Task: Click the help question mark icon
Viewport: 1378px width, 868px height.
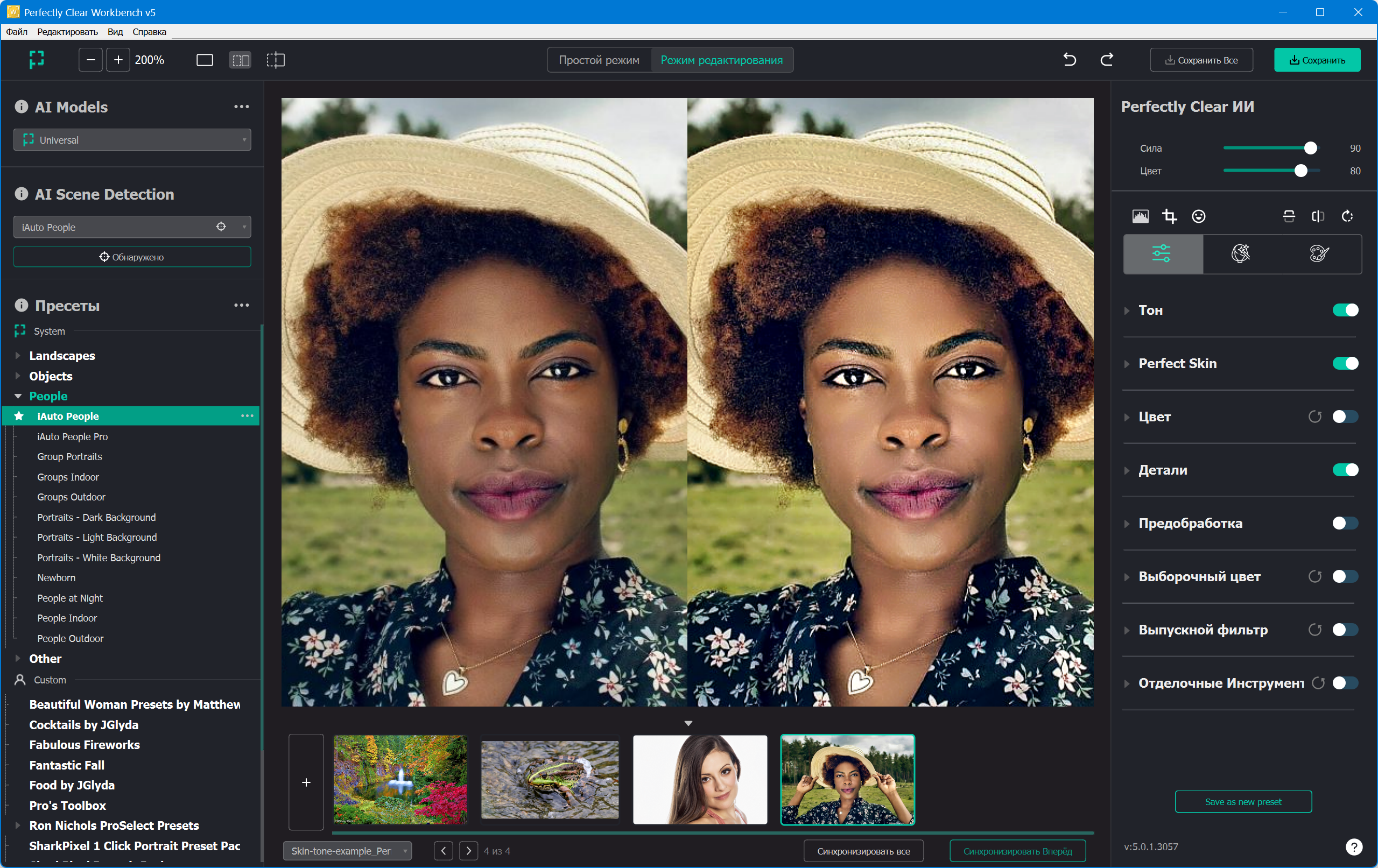Action: pos(1353,846)
